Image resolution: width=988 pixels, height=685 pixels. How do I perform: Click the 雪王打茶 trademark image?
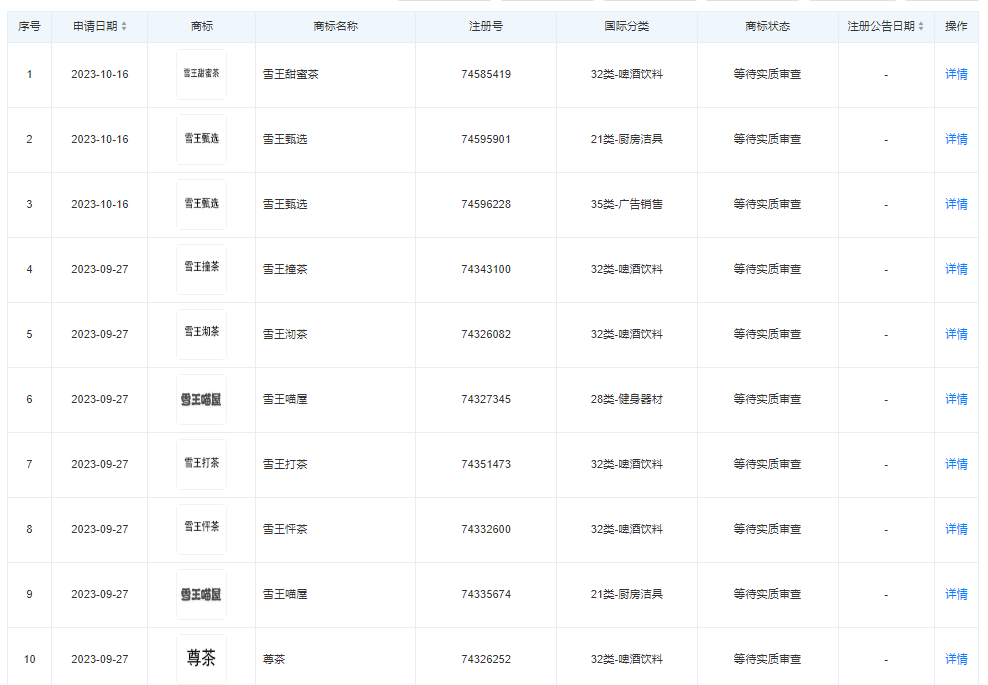201,464
